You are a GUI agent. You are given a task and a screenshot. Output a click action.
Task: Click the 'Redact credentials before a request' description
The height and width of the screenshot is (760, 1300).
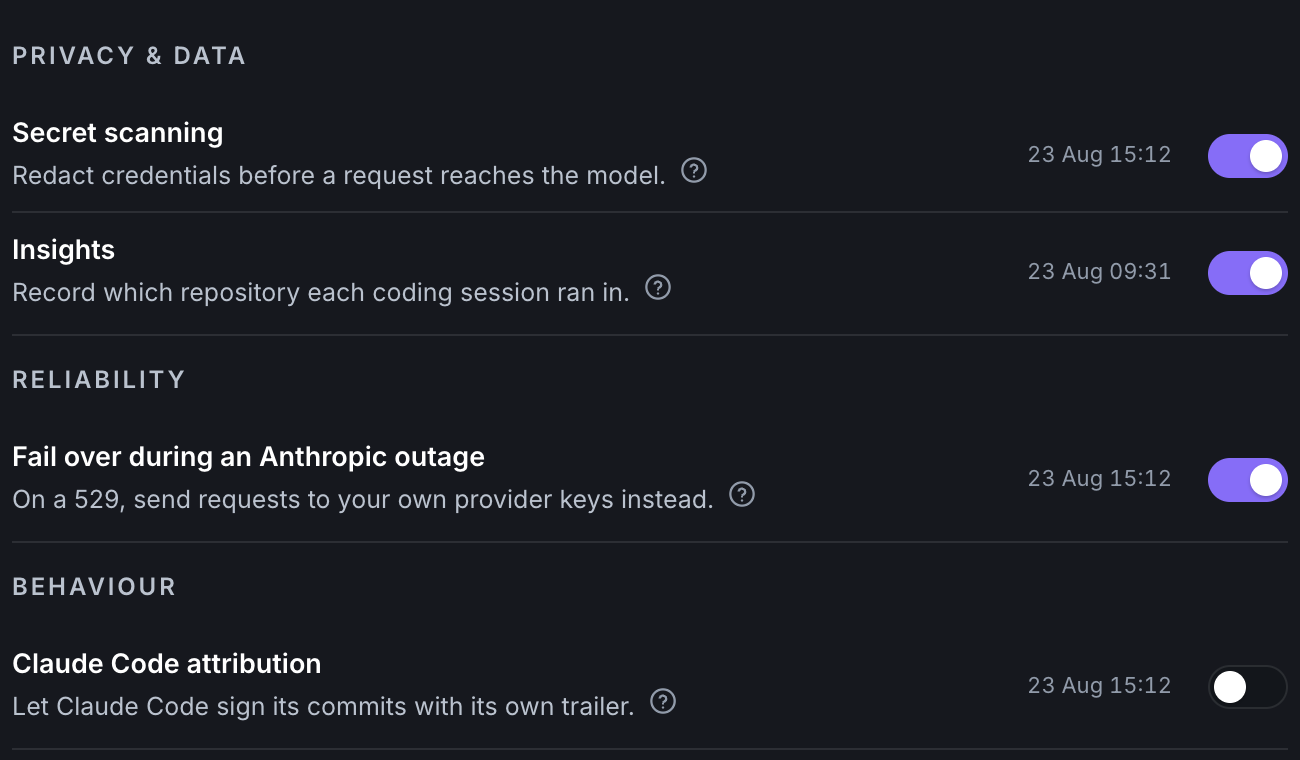click(339, 176)
